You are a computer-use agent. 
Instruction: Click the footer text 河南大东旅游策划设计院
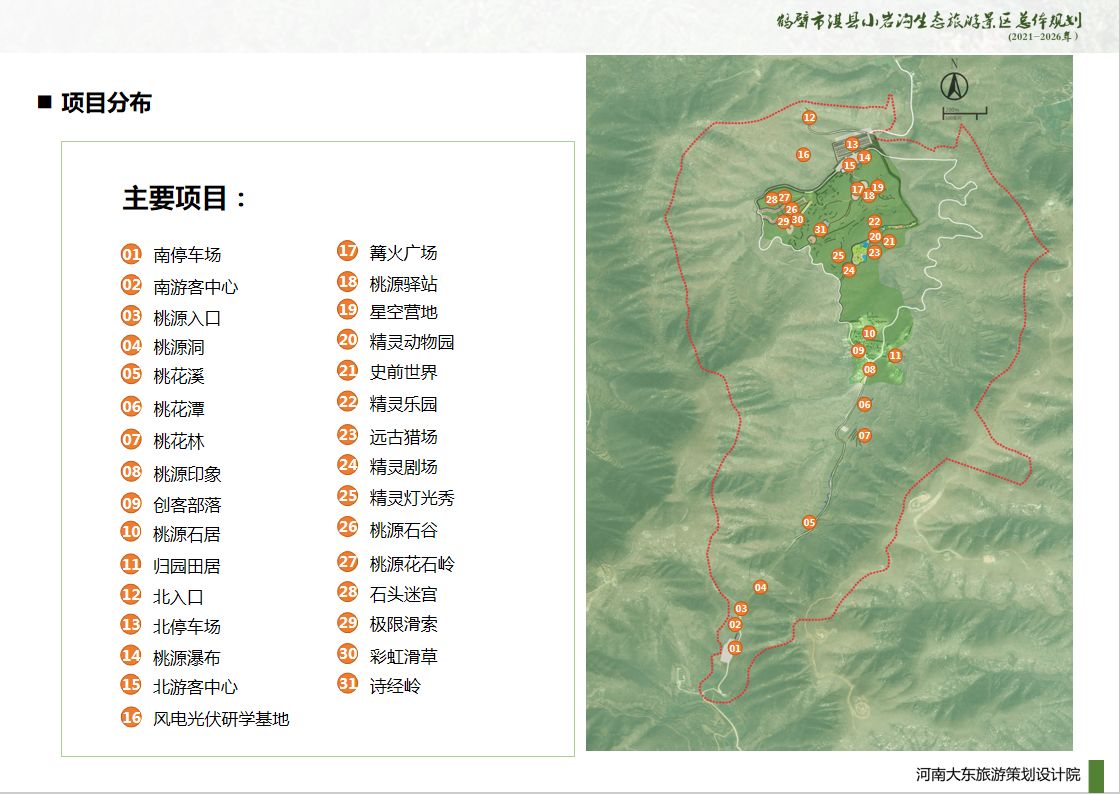(x=999, y=774)
